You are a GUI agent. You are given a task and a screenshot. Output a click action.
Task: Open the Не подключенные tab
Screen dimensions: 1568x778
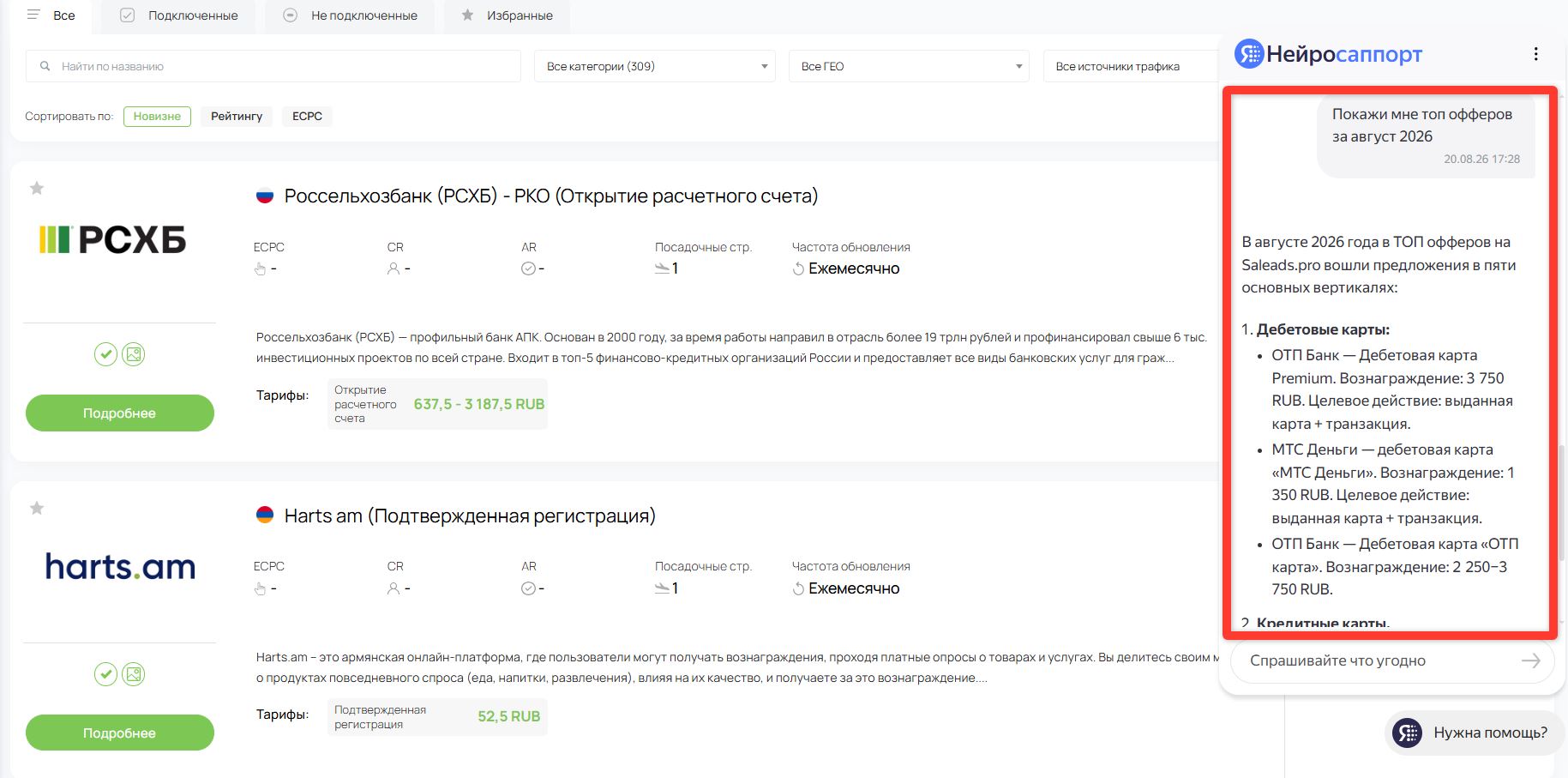point(350,15)
